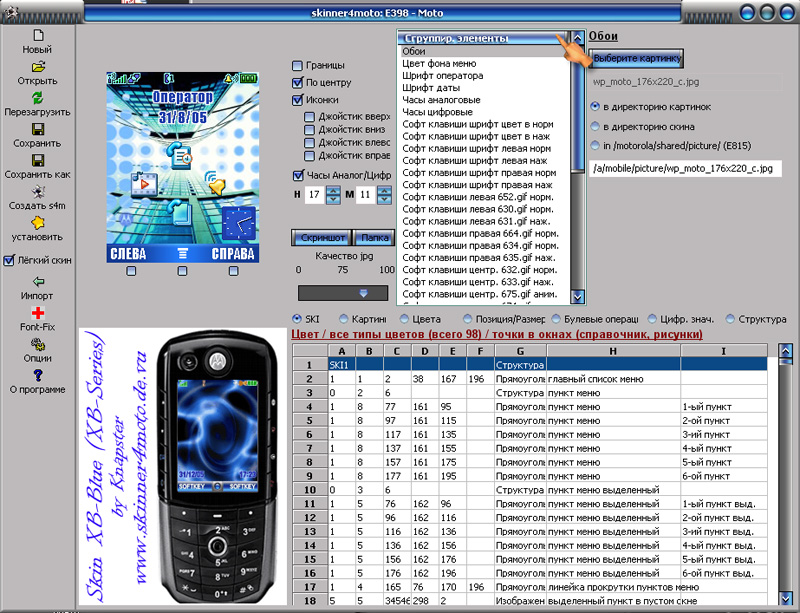Click the analog clock on phone preview
The height and width of the screenshot is (613, 800).
239,223
